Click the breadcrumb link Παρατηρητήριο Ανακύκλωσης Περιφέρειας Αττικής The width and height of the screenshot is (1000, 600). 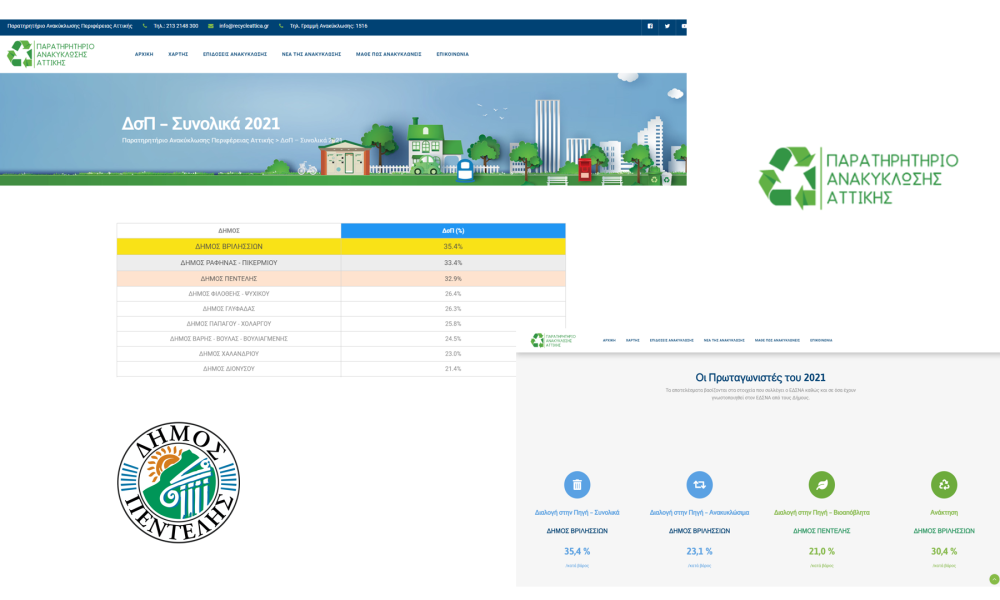(x=197, y=140)
